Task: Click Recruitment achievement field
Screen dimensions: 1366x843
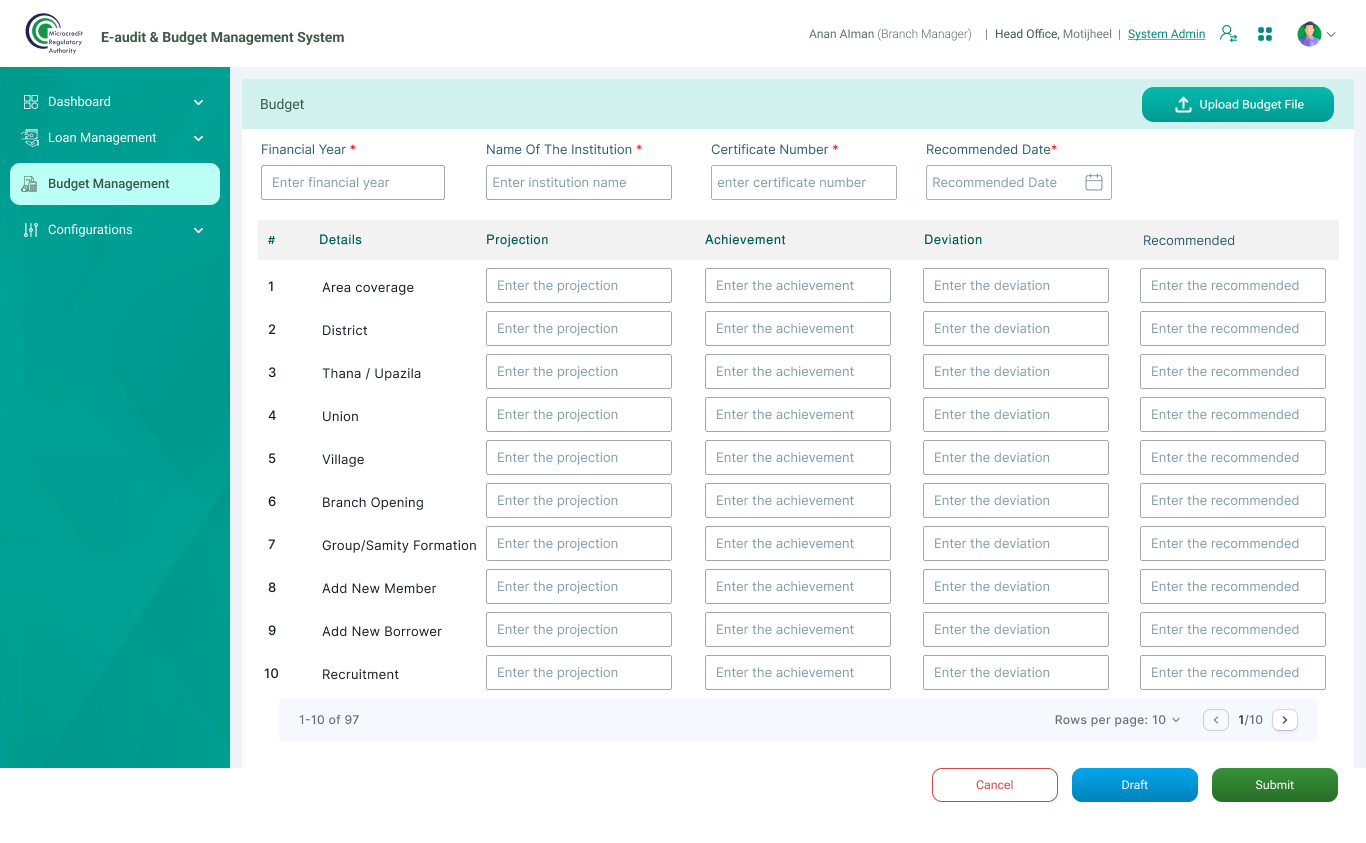Action: point(798,673)
